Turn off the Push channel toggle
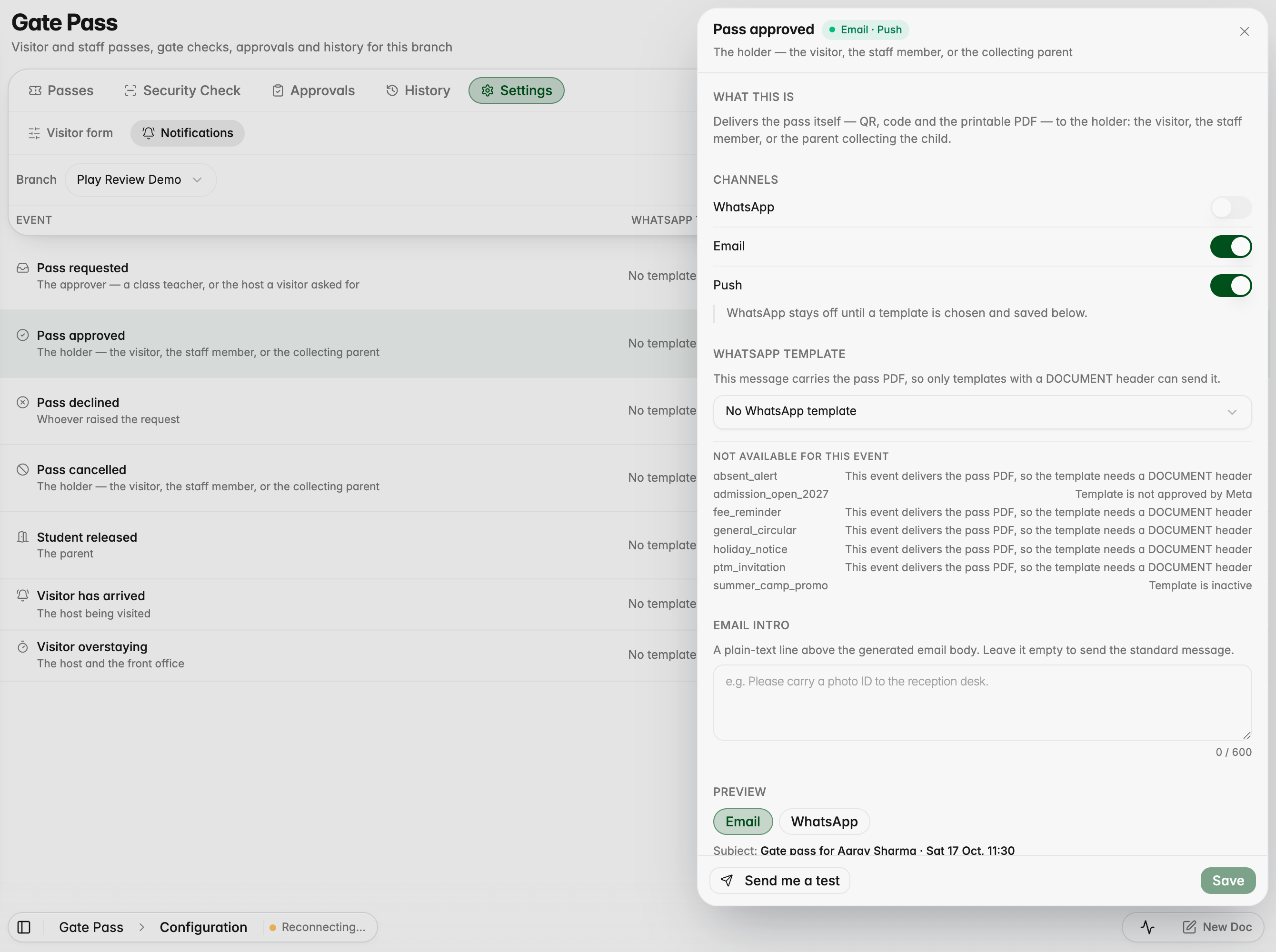Image resolution: width=1276 pixels, height=952 pixels. click(x=1230, y=285)
